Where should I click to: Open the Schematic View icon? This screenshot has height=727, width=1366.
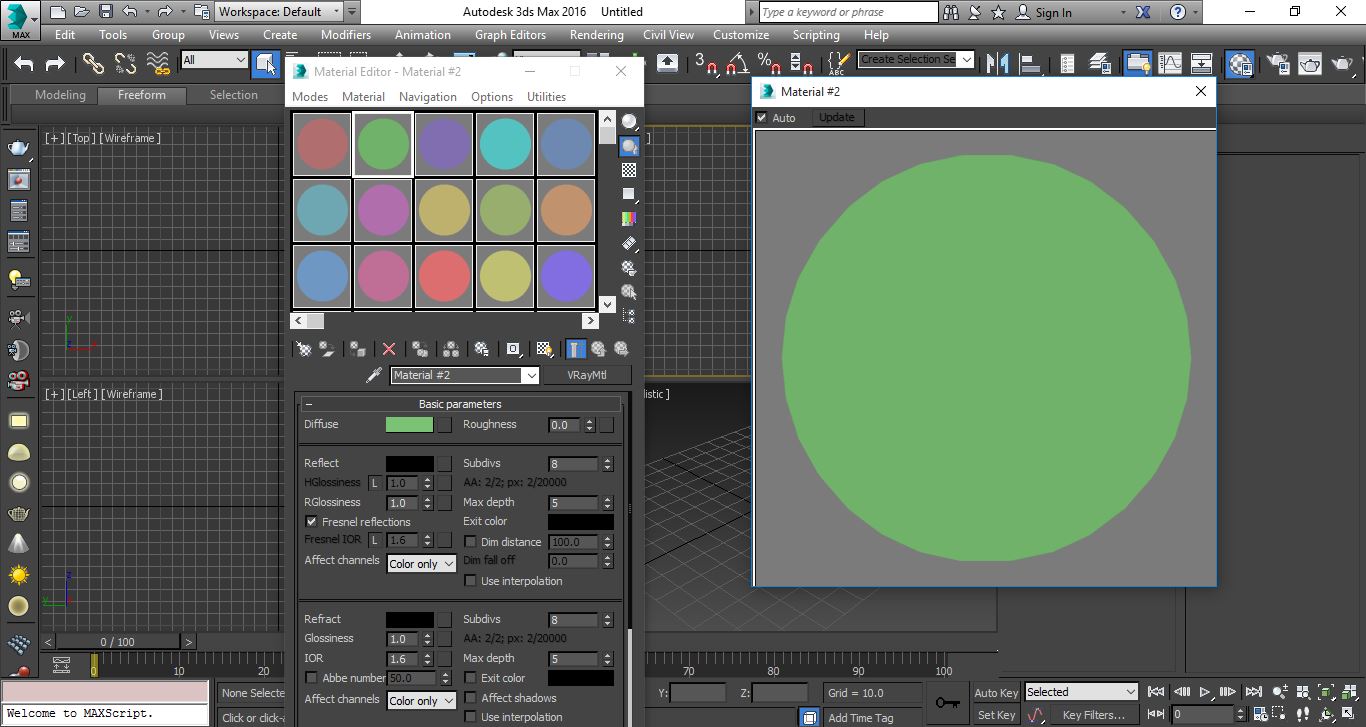1202,64
